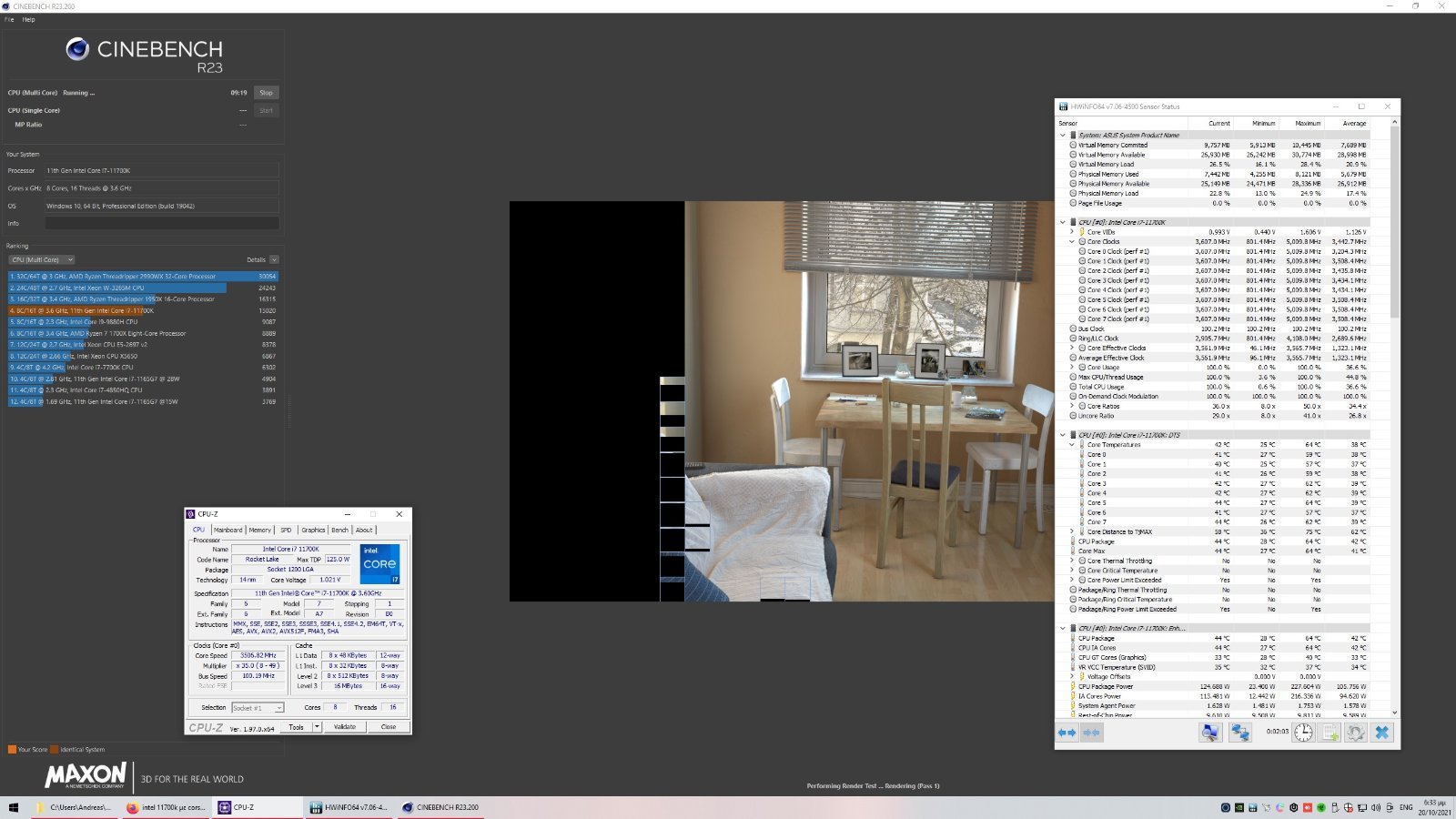Collapse System ASUS sensor group
1456x819 pixels.
click(1062, 136)
